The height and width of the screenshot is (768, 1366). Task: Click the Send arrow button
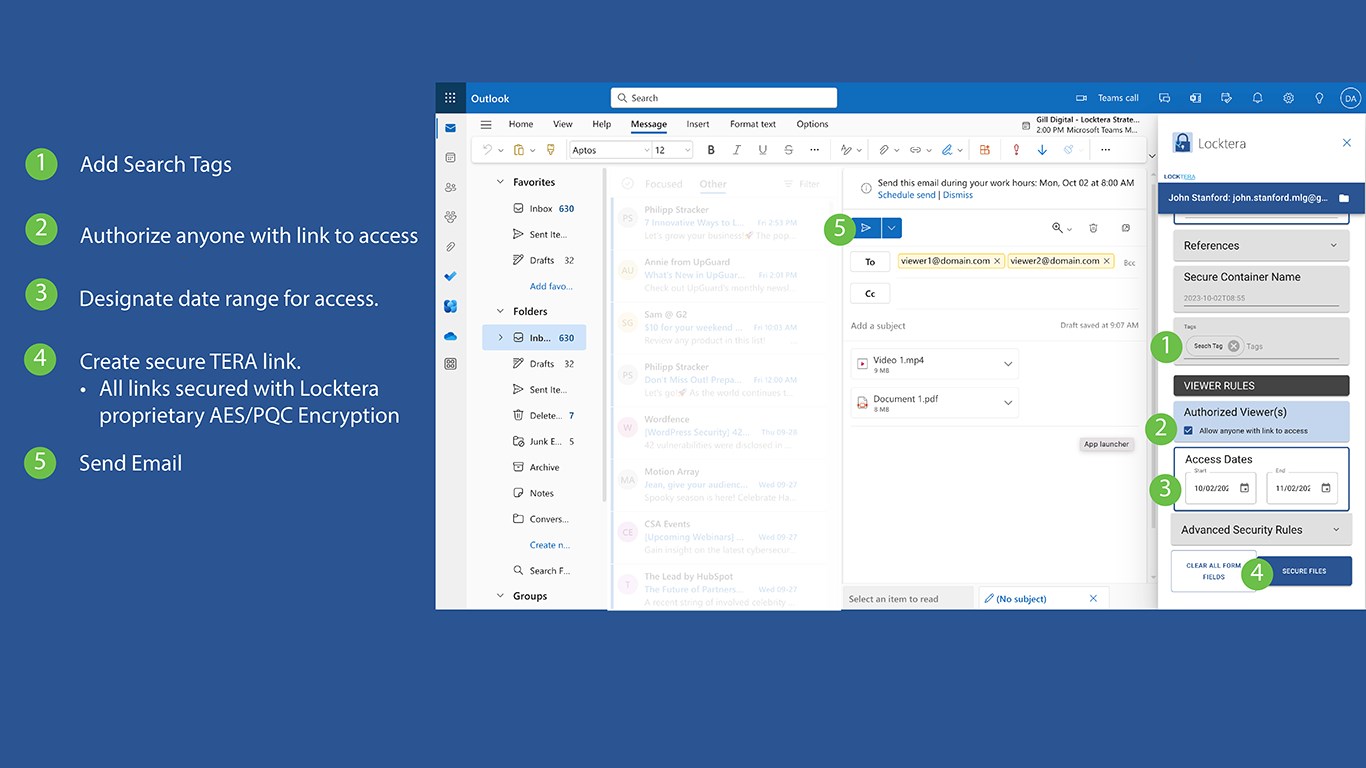pos(866,228)
